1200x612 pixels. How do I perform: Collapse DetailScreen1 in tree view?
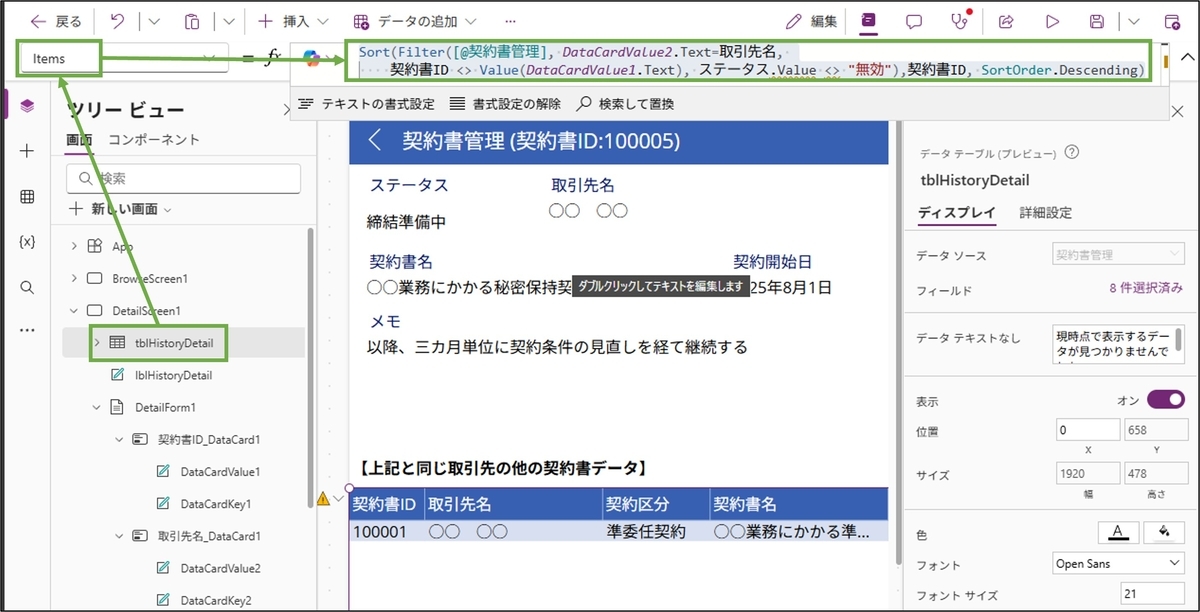tap(74, 310)
